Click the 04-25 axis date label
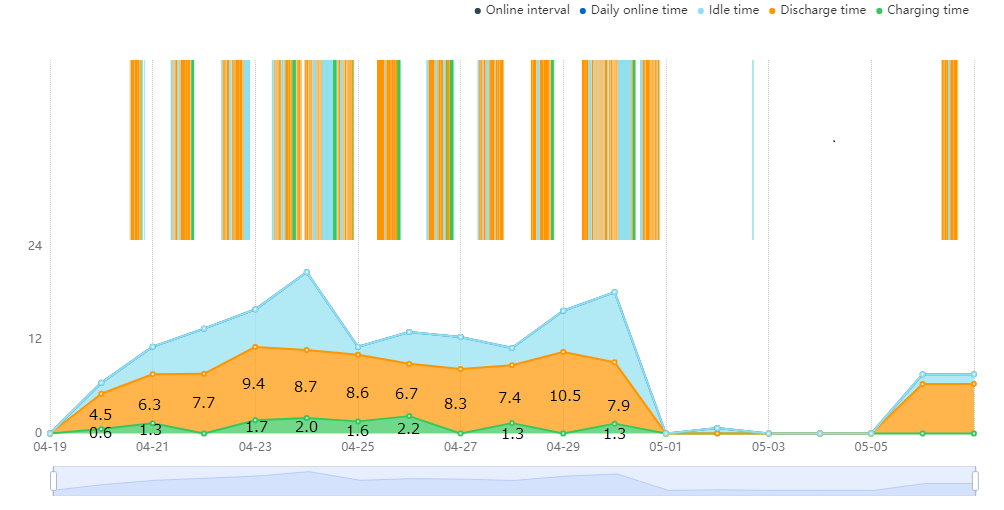 point(357,447)
